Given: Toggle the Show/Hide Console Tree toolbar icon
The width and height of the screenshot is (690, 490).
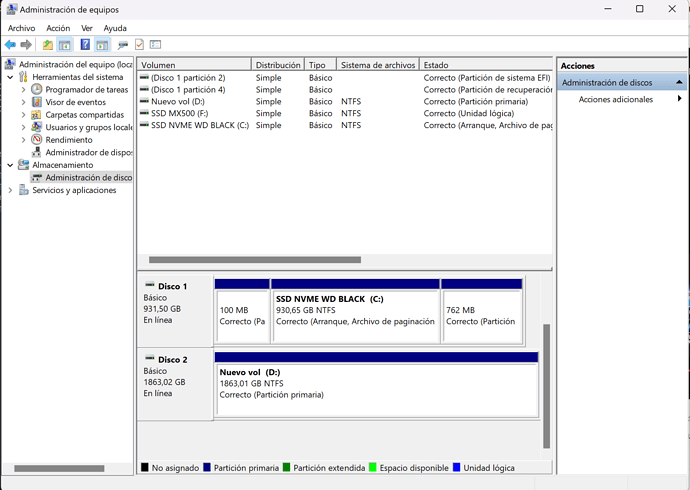Looking at the screenshot, I should (x=65, y=44).
